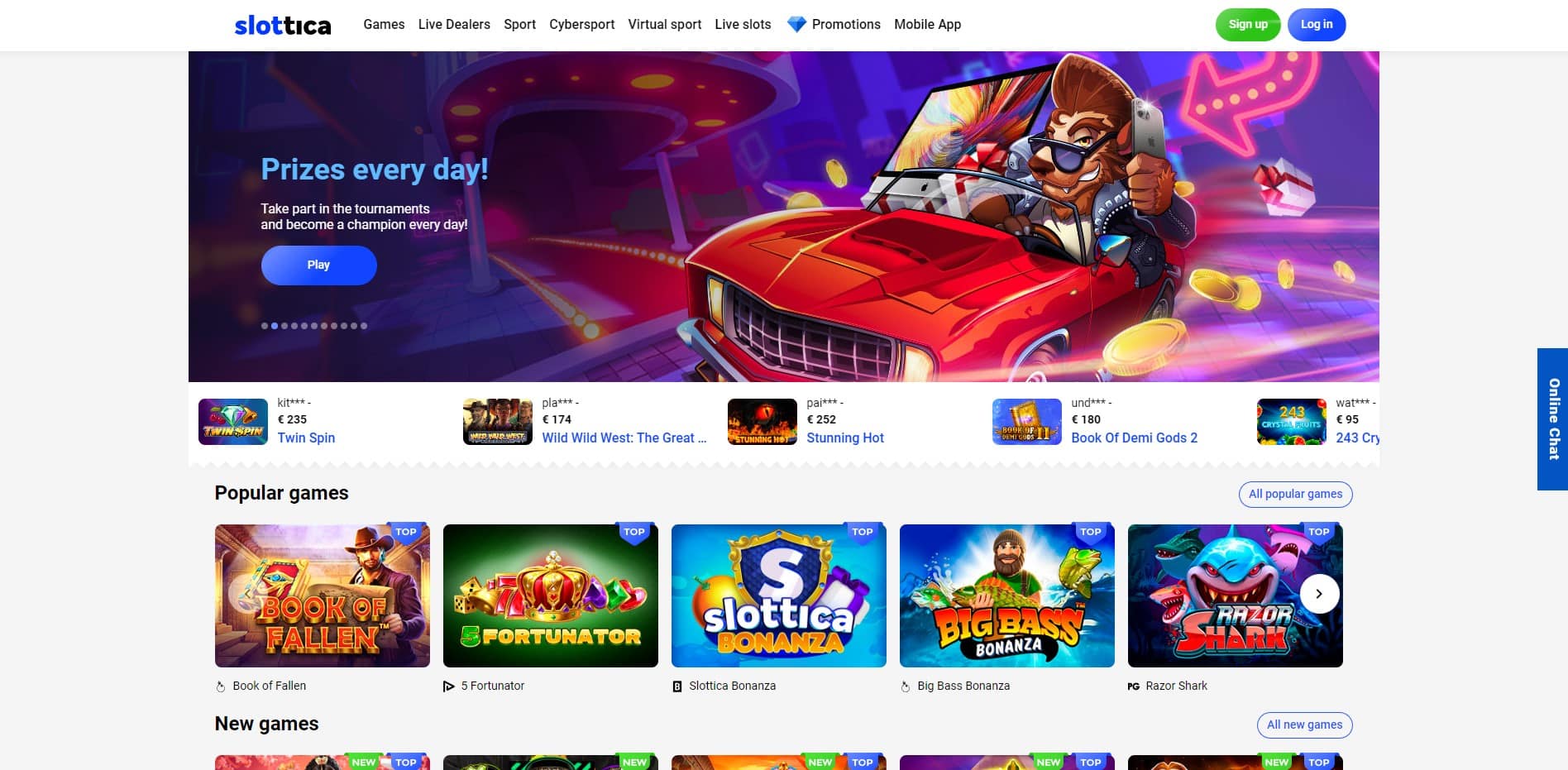Open the Big Bass Bonanza thumbnail
Viewport: 1568px width, 770px height.
[1007, 595]
